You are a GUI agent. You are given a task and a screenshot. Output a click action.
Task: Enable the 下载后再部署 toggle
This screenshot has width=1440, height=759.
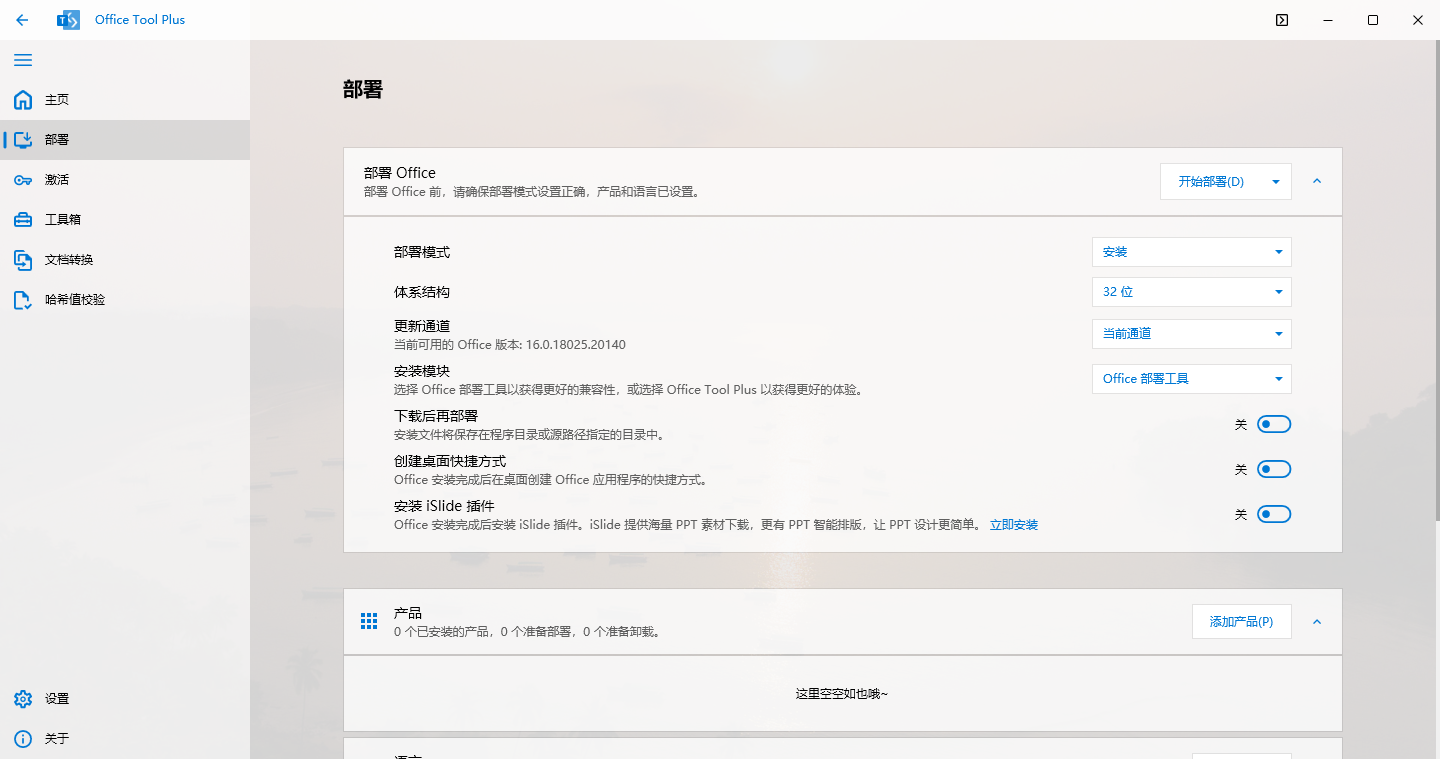(x=1274, y=423)
